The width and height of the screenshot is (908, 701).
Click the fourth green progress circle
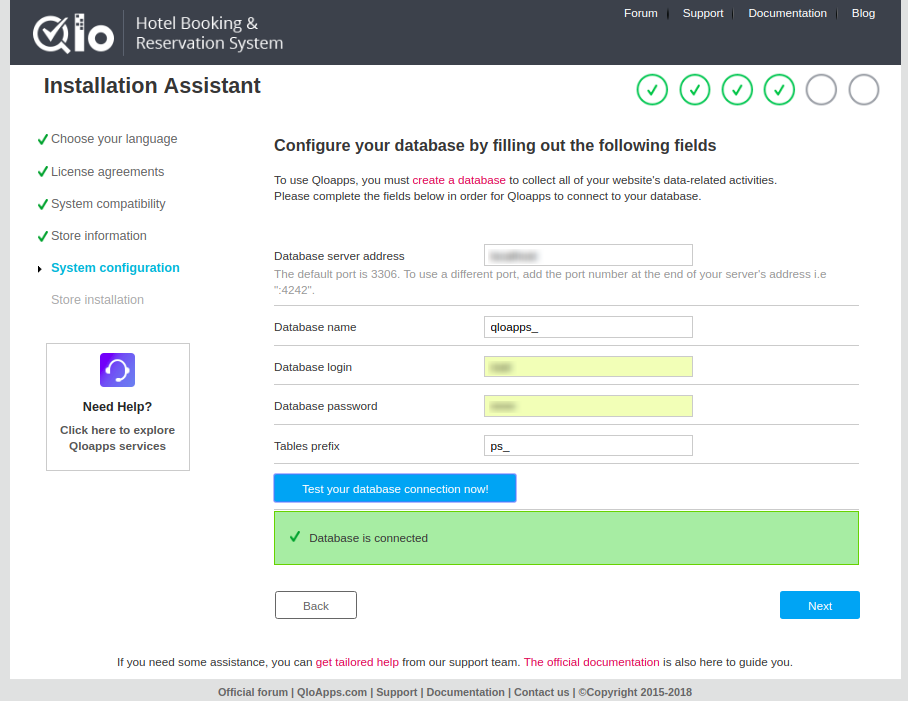click(779, 89)
